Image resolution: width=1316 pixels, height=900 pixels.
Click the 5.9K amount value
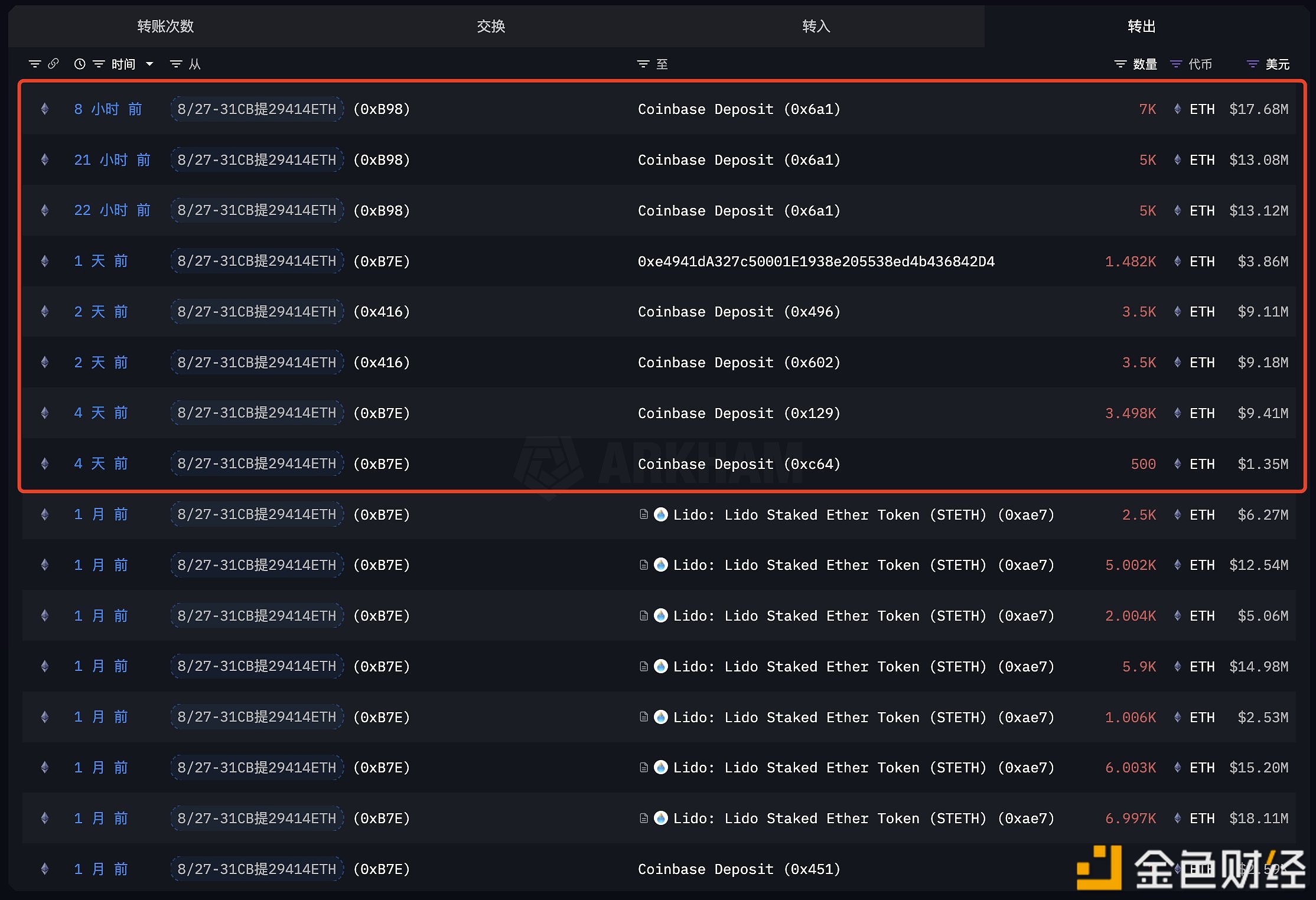1139,667
